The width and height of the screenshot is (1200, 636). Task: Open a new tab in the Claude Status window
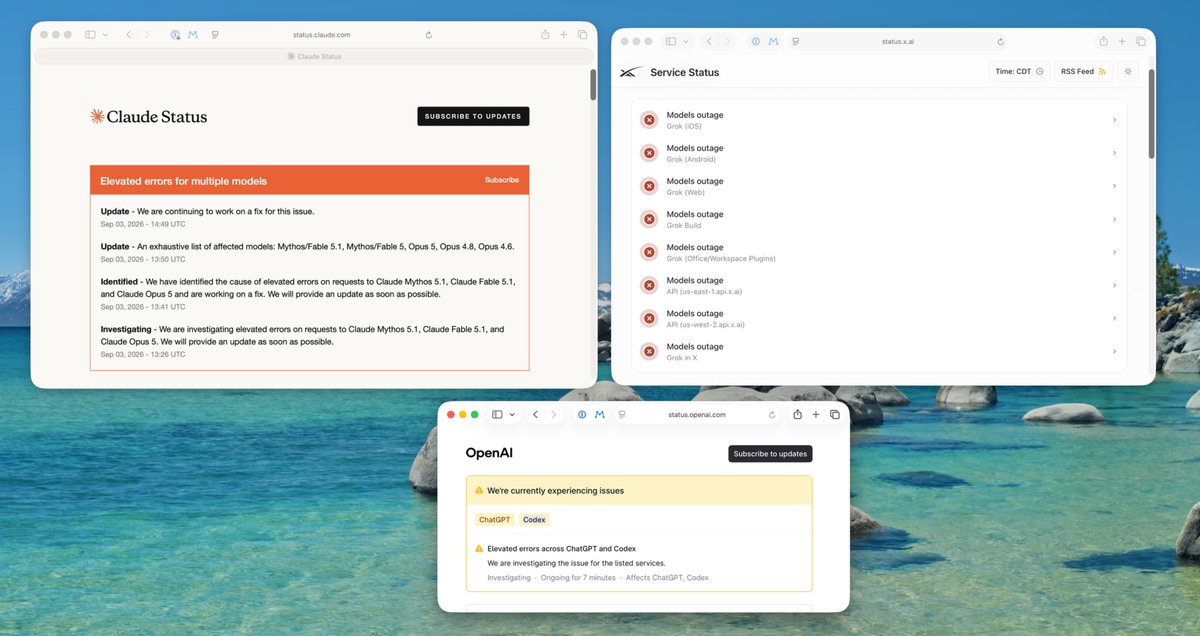564,34
